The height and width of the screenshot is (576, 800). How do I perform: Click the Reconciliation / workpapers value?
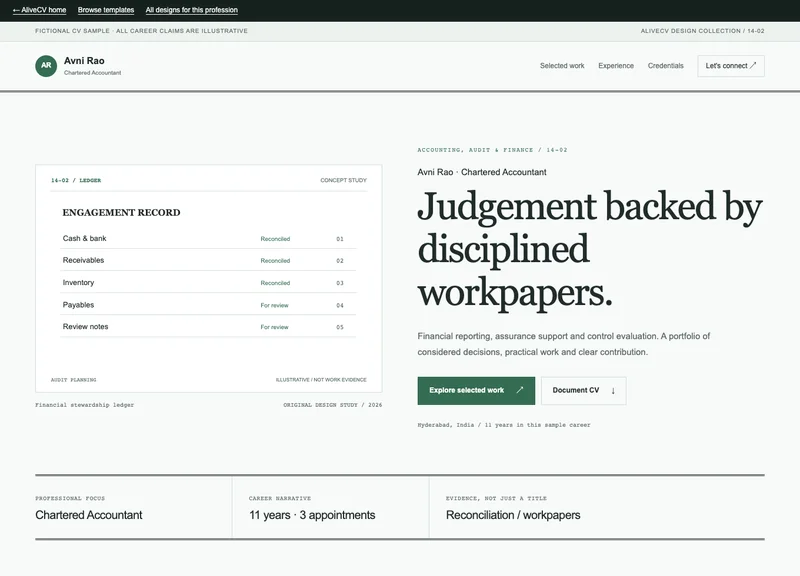513,515
